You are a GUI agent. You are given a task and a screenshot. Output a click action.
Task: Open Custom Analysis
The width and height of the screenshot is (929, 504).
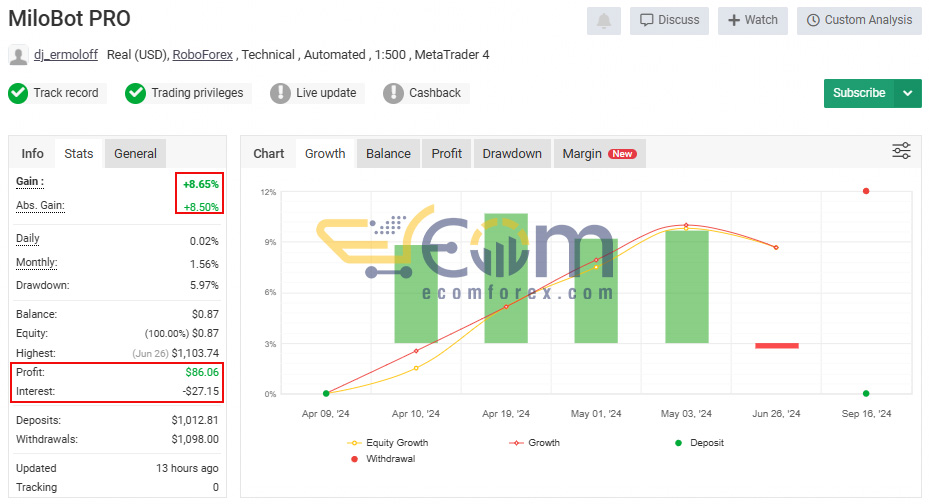click(859, 21)
